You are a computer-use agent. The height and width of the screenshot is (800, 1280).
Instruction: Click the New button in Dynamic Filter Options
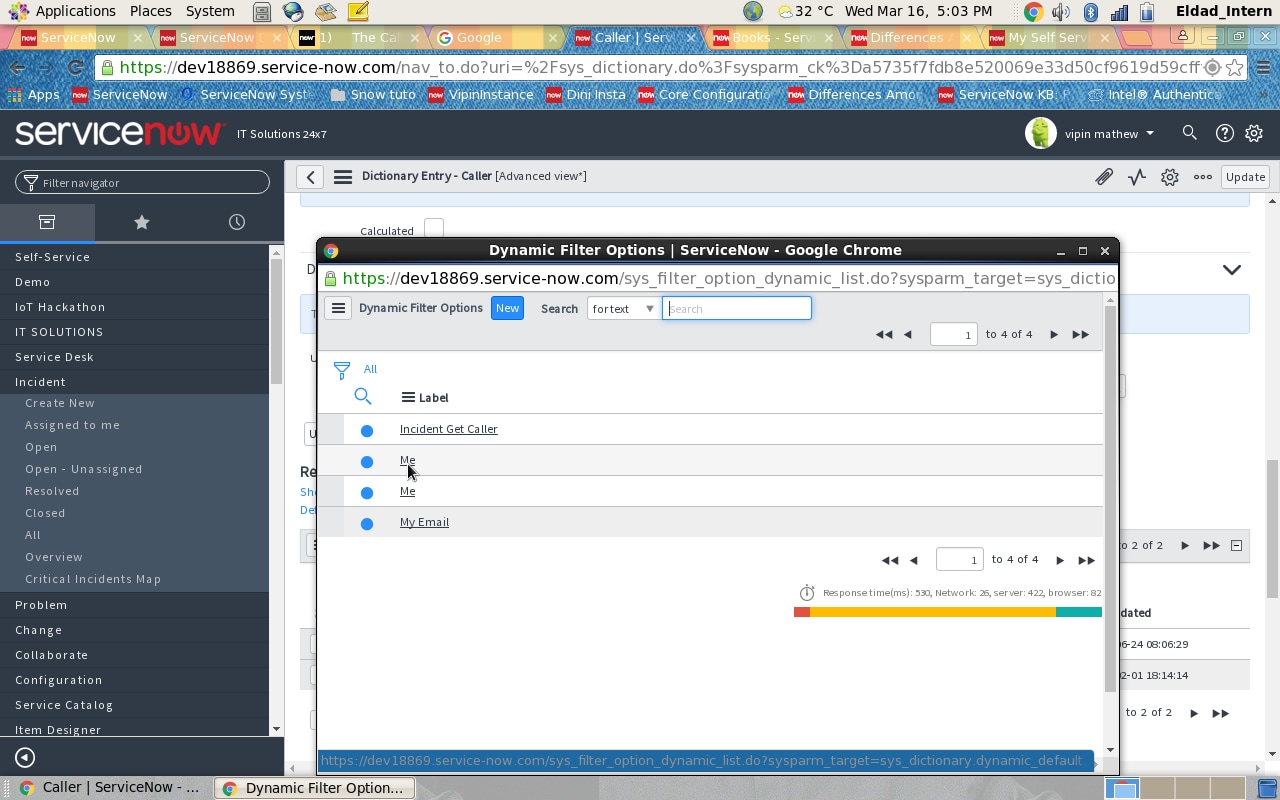[x=507, y=308]
